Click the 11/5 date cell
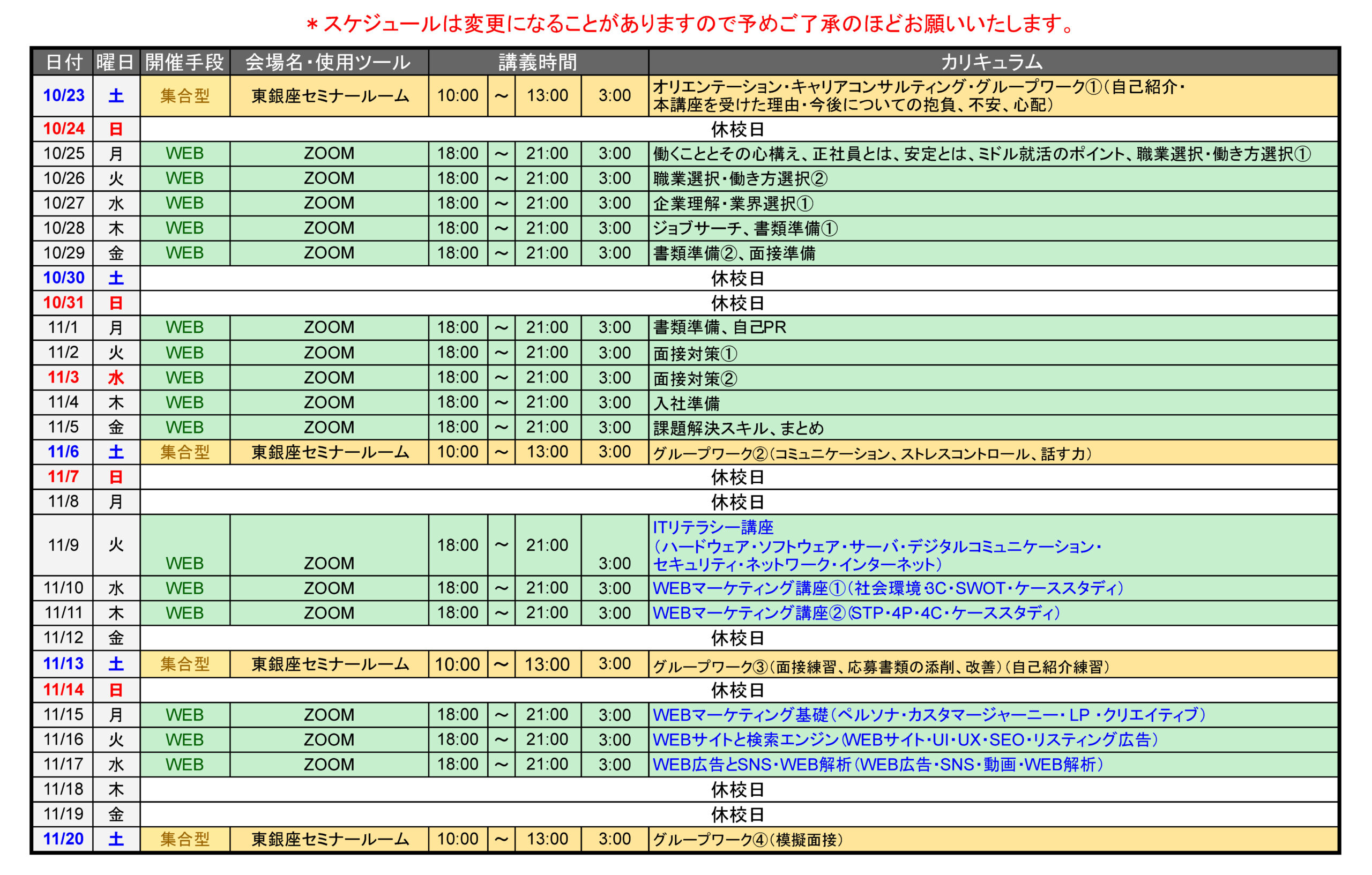Image resolution: width=1372 pixels, height=875 pixels. [x=63, y=427]
